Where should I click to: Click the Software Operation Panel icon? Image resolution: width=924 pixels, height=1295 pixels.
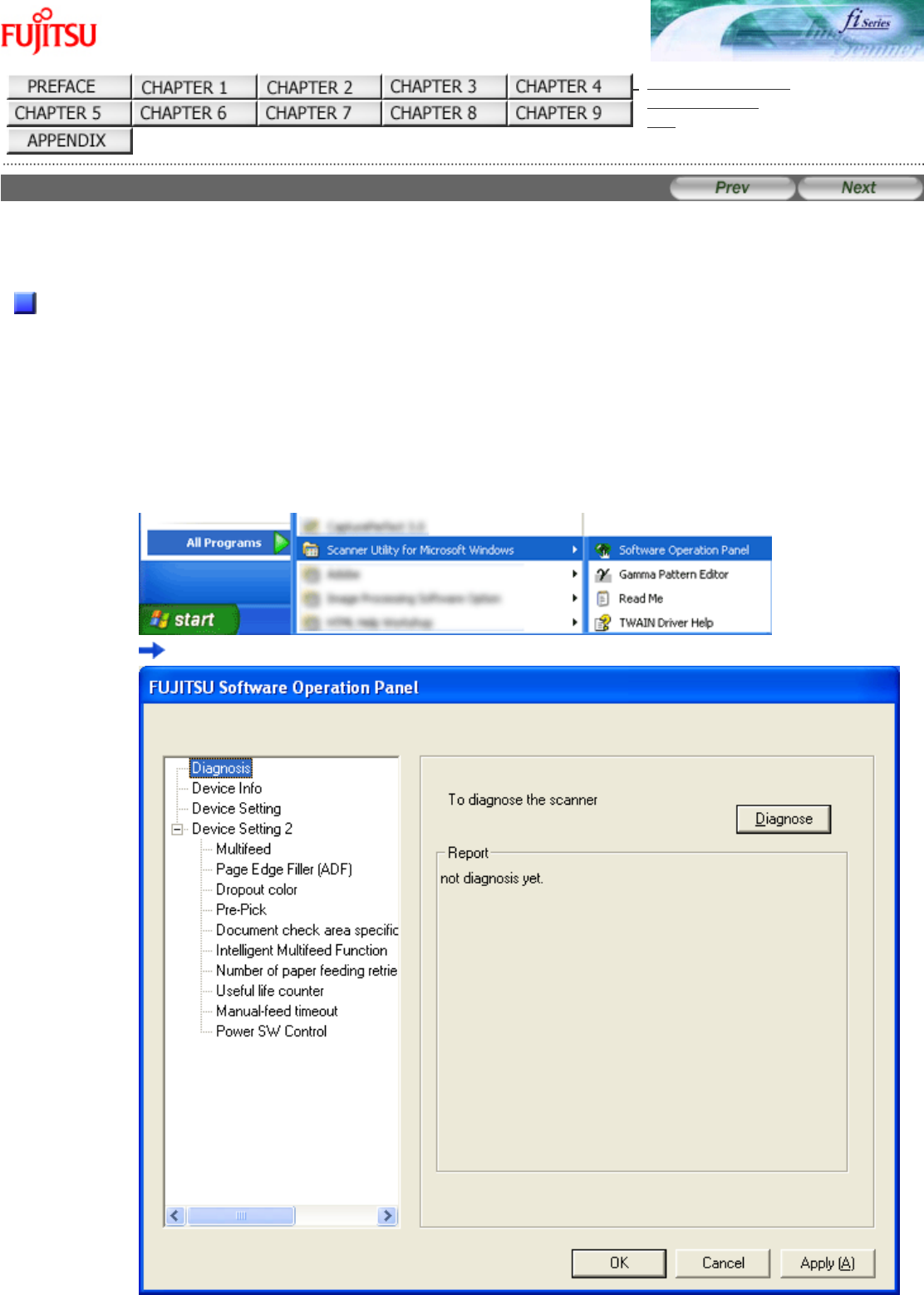603,550
